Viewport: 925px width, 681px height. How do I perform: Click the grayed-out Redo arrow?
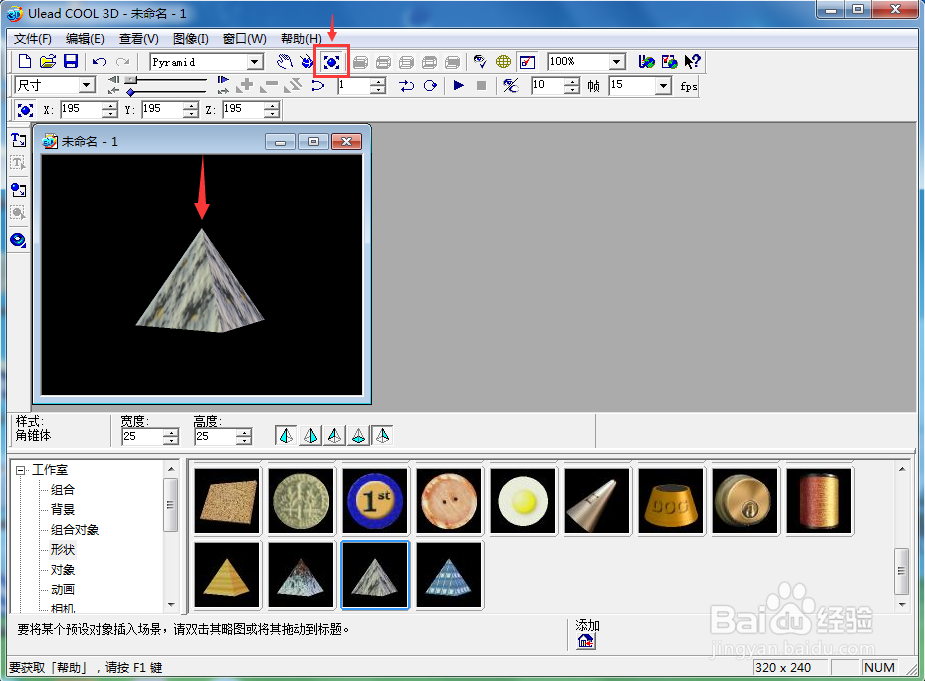122,61
